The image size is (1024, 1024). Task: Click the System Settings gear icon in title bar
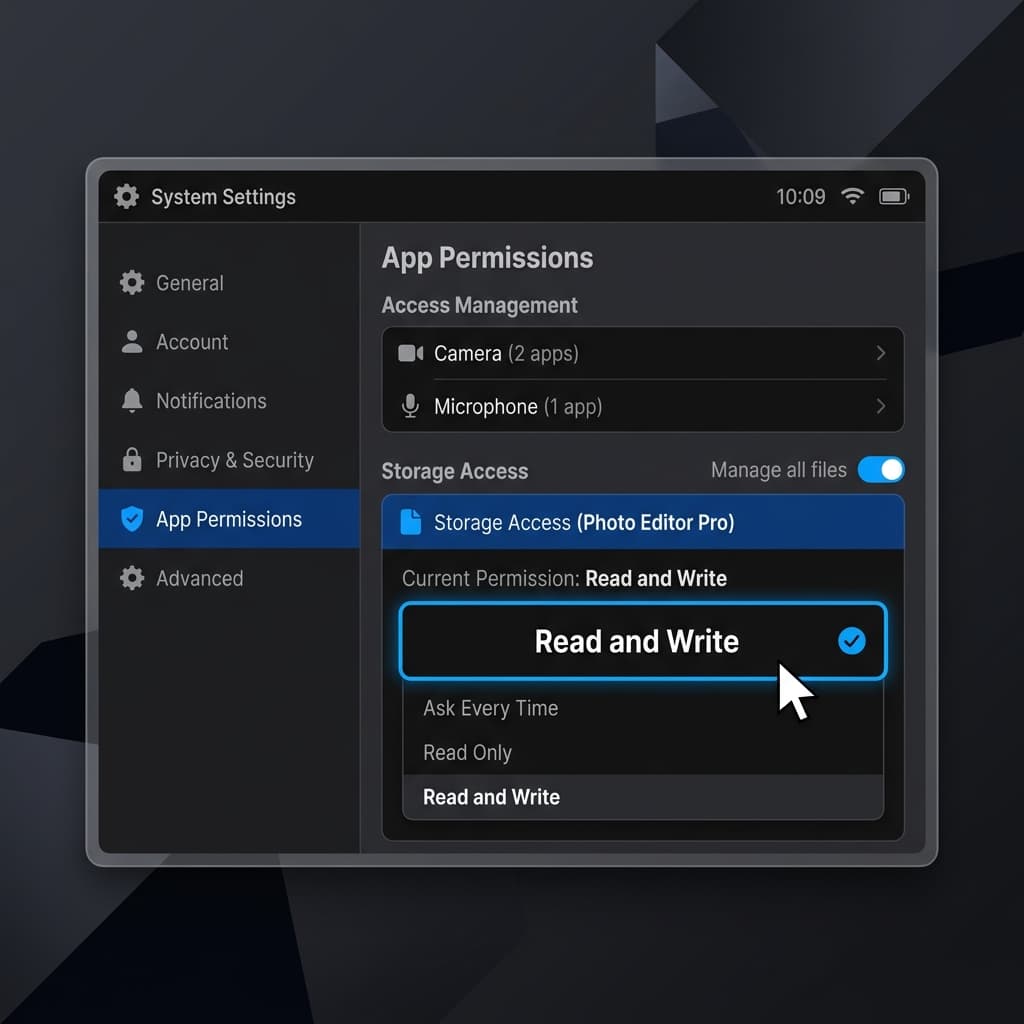click(126, 197)
